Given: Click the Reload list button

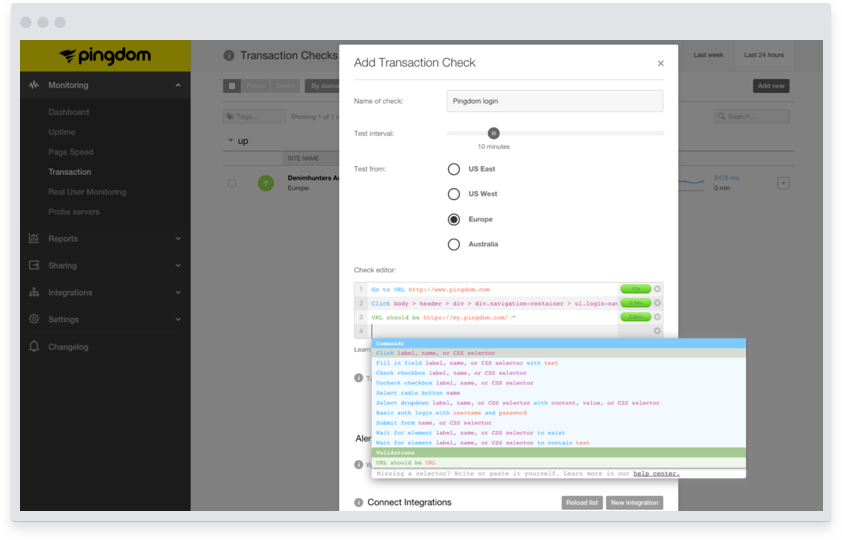Looking at the screenshot, I should [582, 502].
